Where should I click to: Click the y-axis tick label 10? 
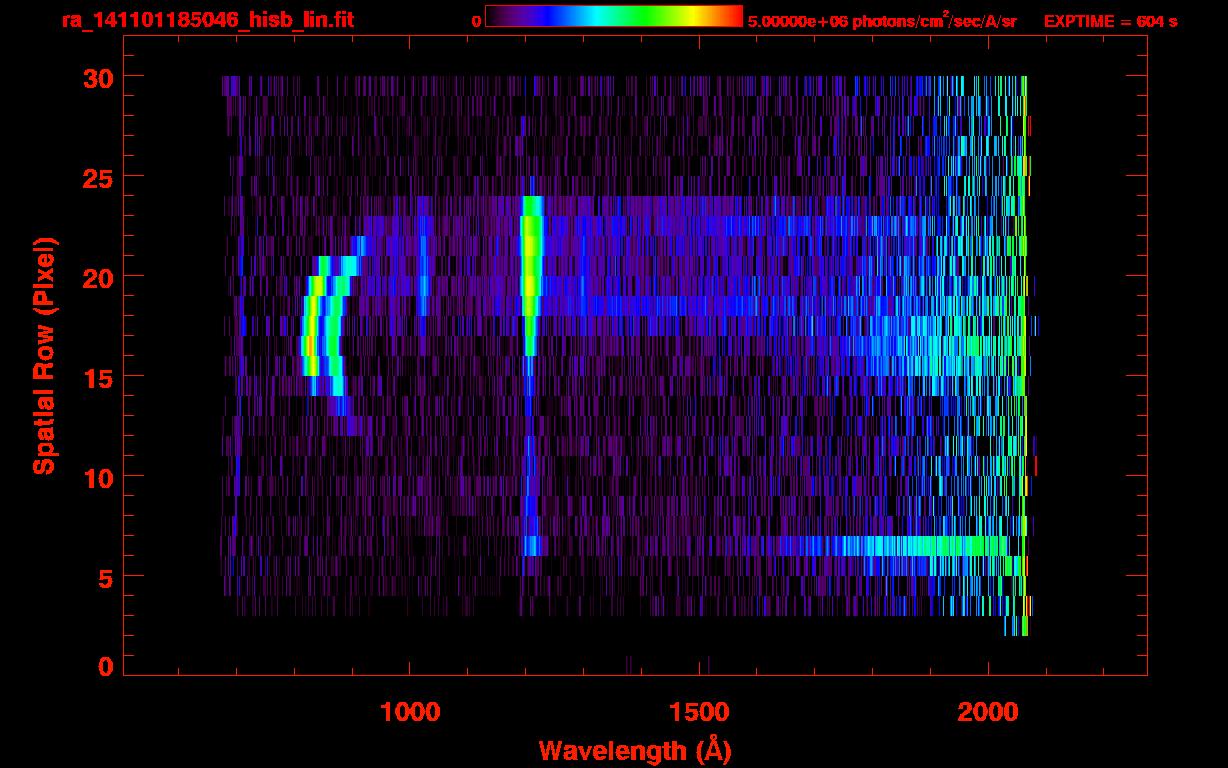(96, 477)
